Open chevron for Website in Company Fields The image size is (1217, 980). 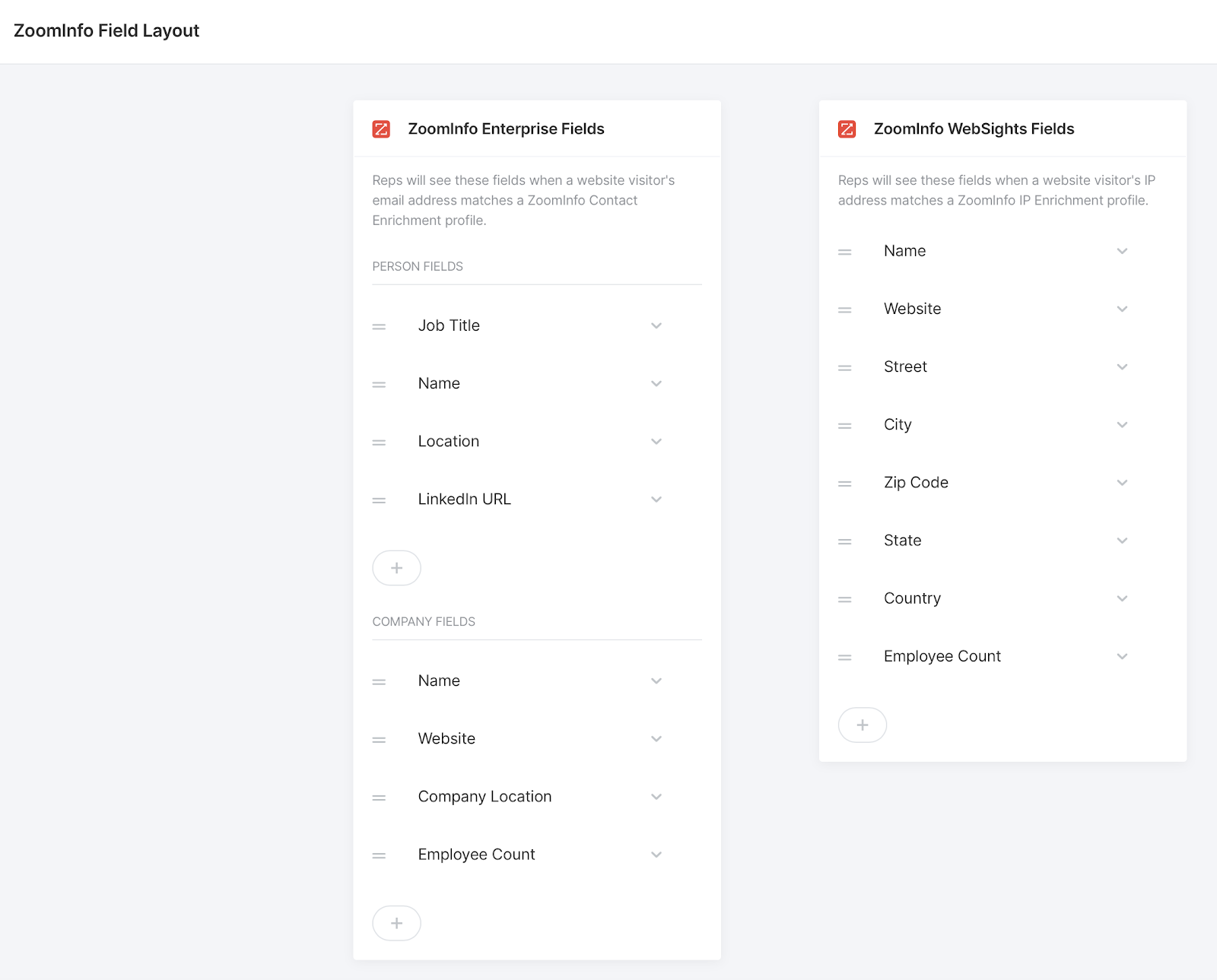point(656,738)
